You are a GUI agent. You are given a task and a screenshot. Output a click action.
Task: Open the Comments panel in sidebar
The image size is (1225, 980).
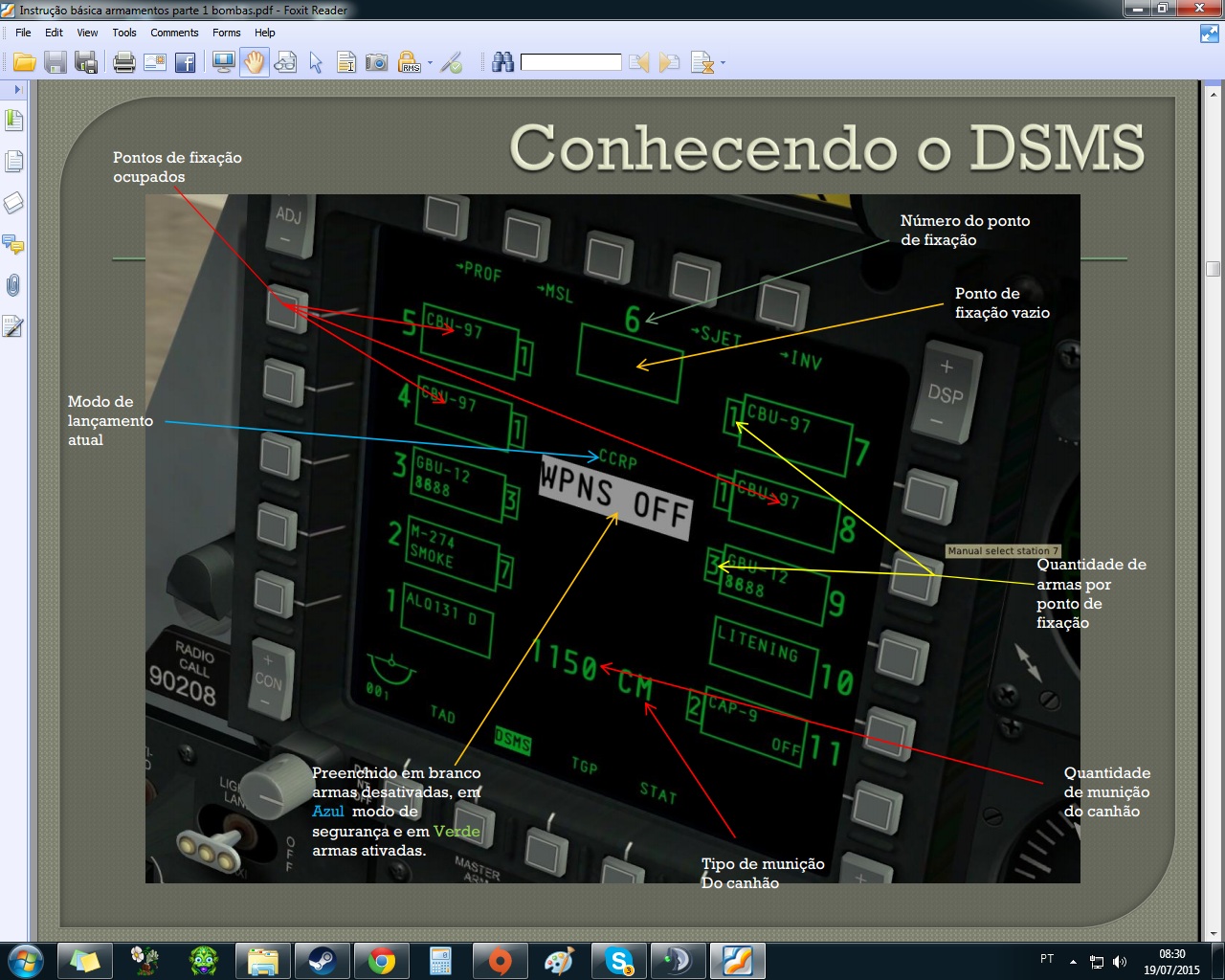[x=13, y=244]
